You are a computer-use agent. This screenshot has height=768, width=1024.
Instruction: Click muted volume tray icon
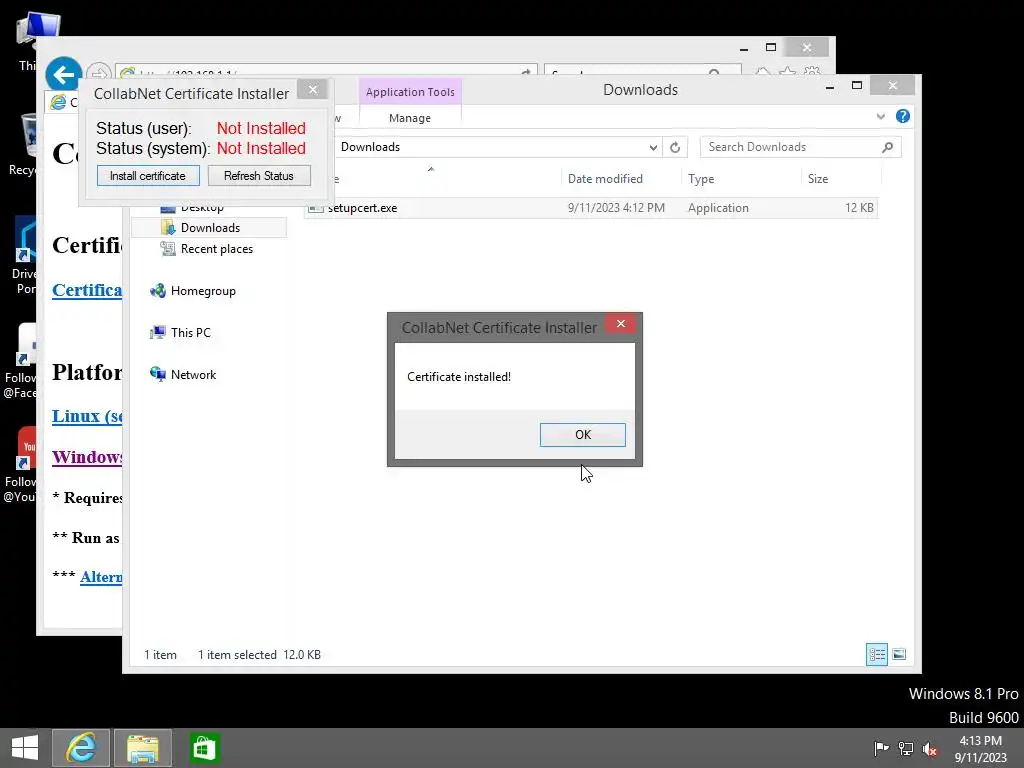pyautogui.click(x=930, y=748)
